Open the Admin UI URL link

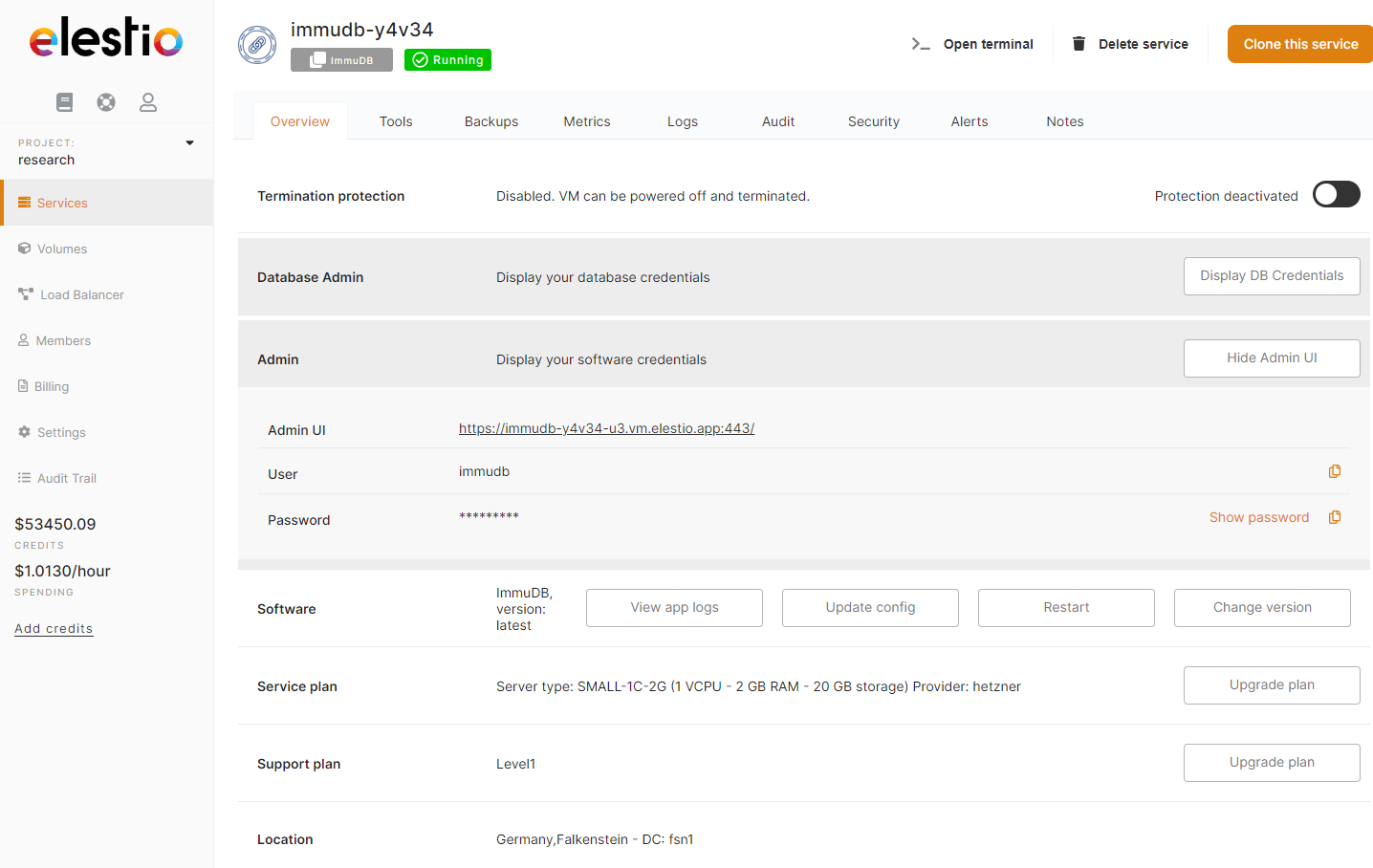[x=606, y=428]
